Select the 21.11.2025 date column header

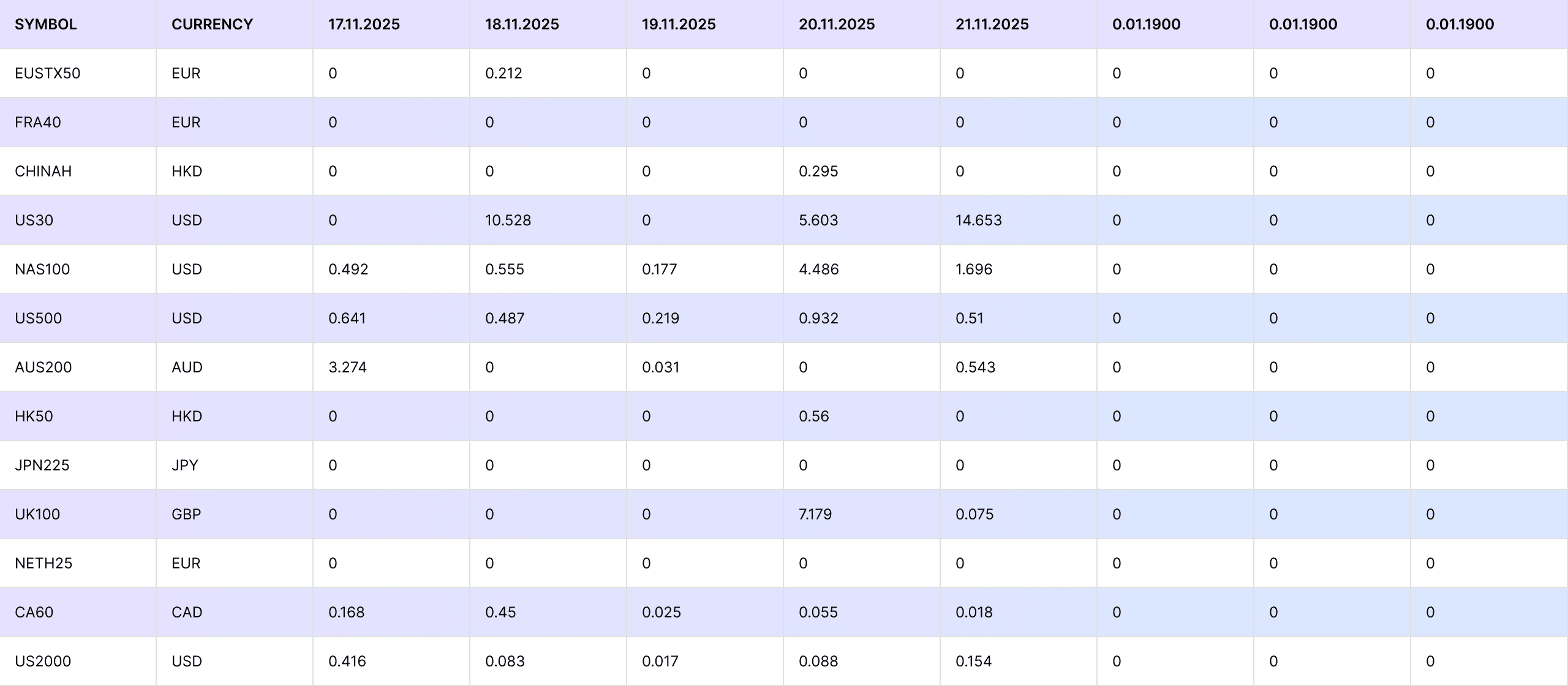pos(992,24)
